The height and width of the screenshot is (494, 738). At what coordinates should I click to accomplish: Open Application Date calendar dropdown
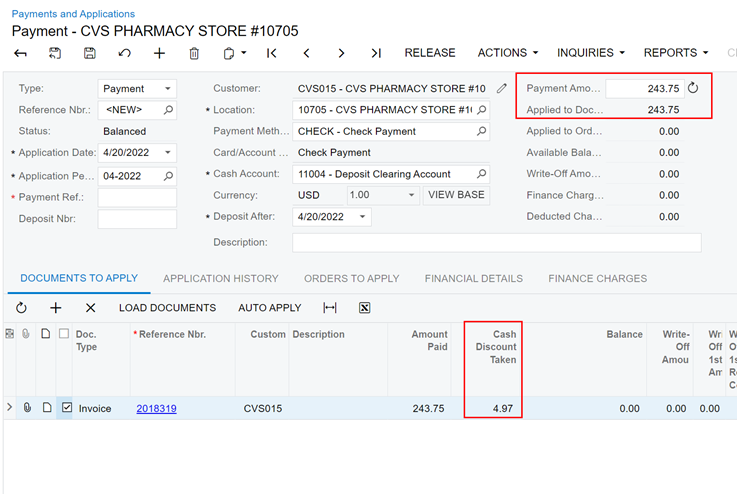168,152
